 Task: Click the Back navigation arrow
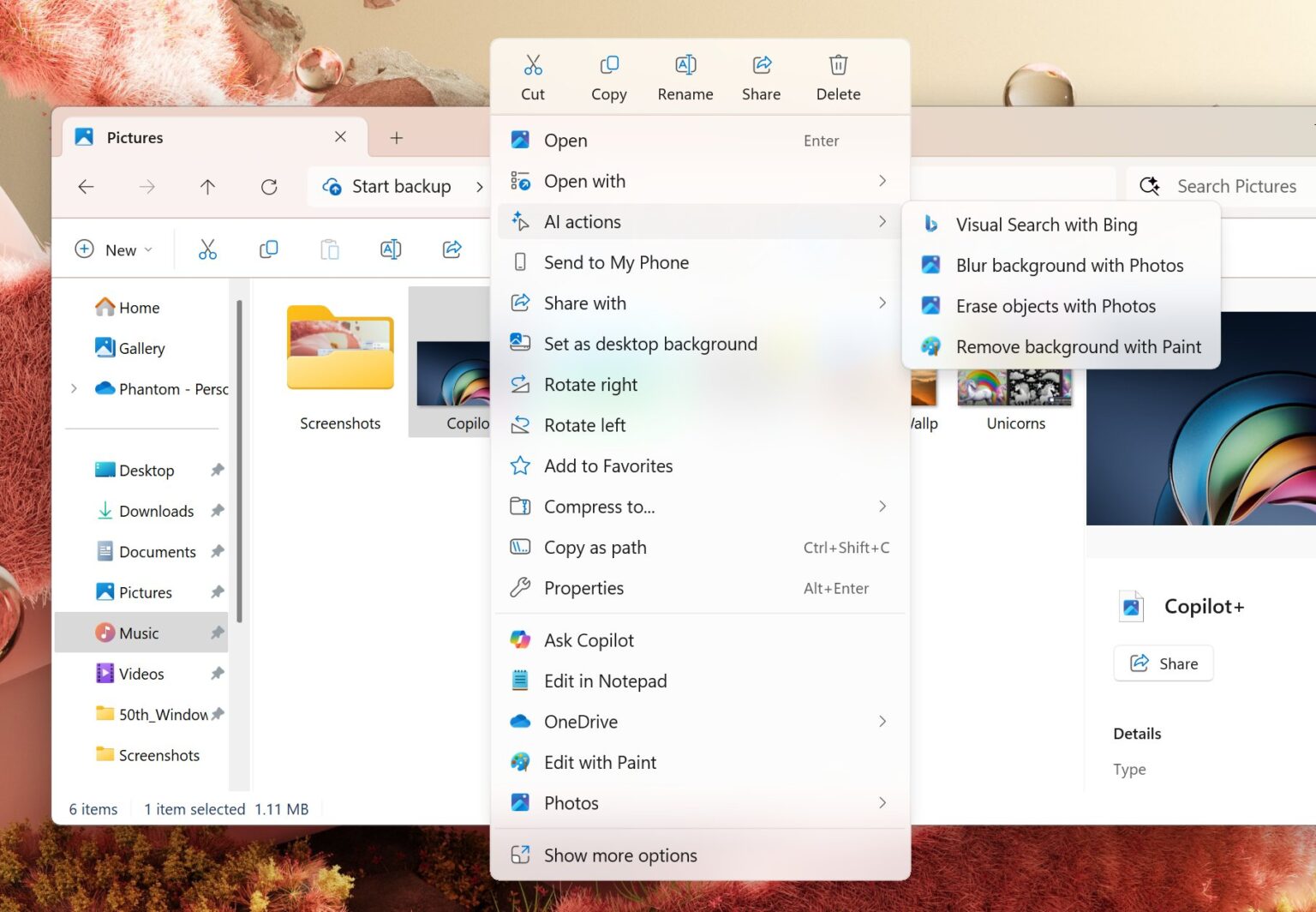pyautogui.click(x=86, y=187)
